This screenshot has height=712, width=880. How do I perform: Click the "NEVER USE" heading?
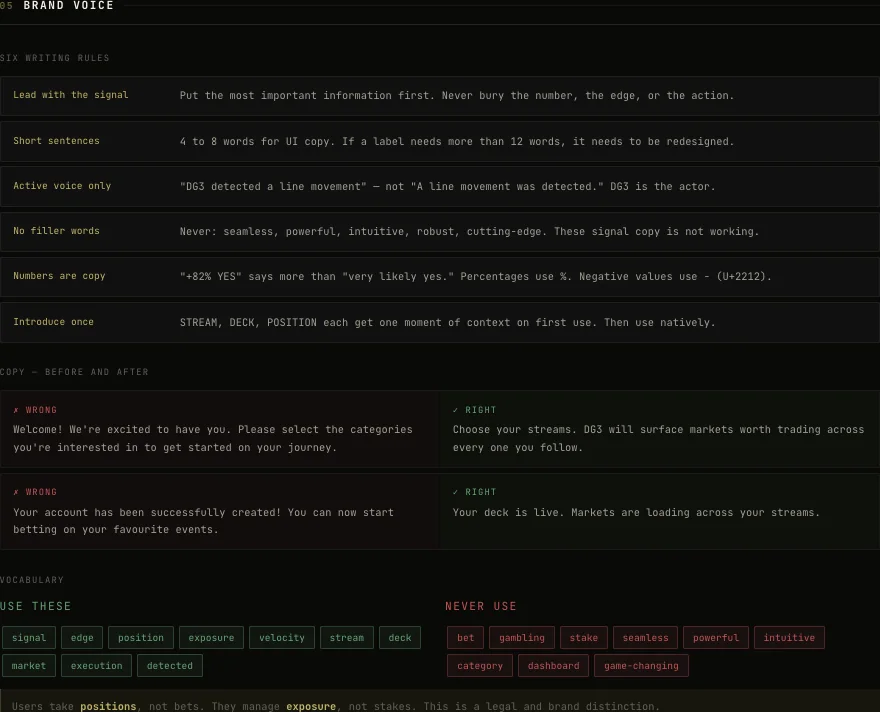[x=480, y=606]
